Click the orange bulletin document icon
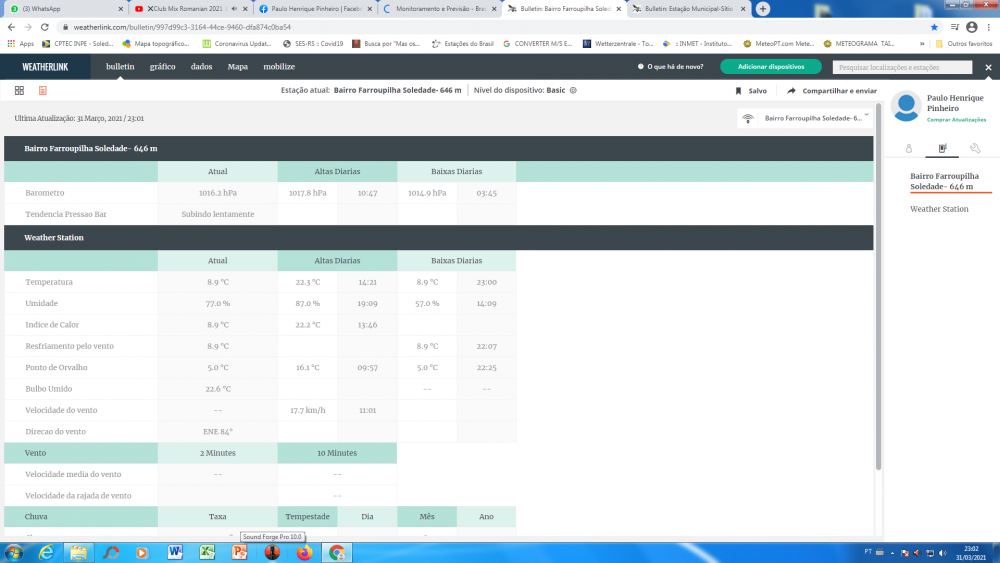1000x563 pixels. pos(43,90)
